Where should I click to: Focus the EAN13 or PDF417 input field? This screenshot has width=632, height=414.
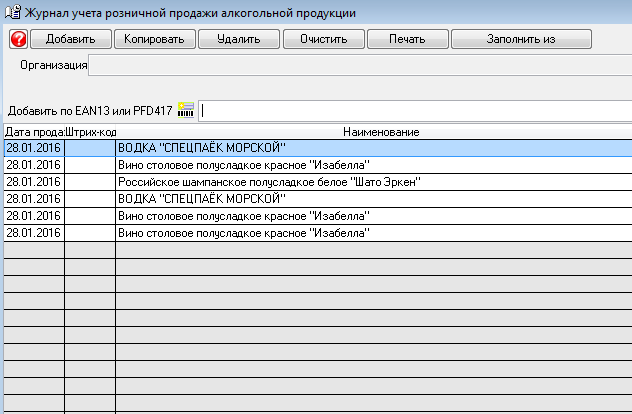pyautogui.click(x=414, y=109)
